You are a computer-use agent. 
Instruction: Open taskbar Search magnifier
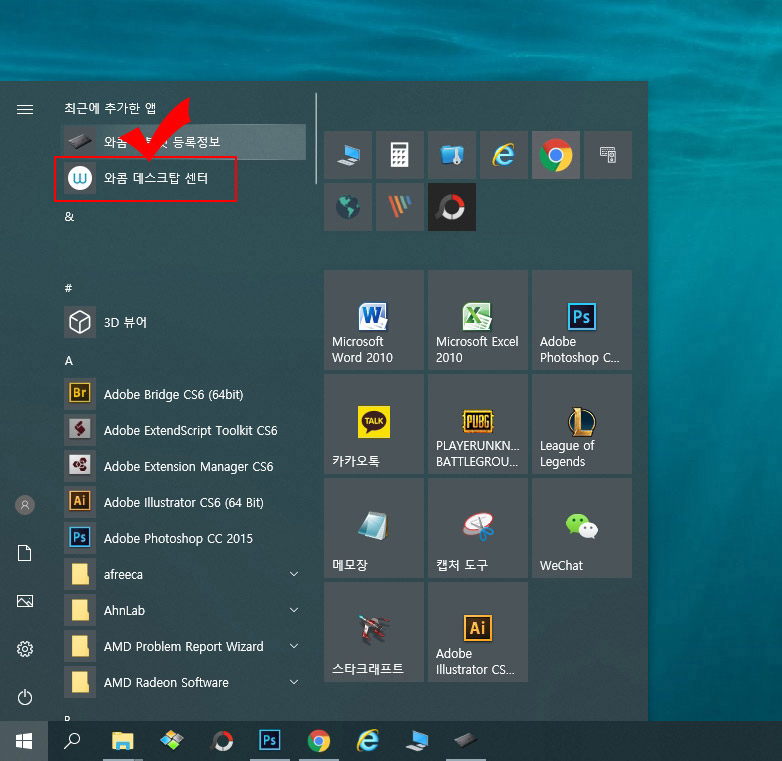[x=72, y=741]
